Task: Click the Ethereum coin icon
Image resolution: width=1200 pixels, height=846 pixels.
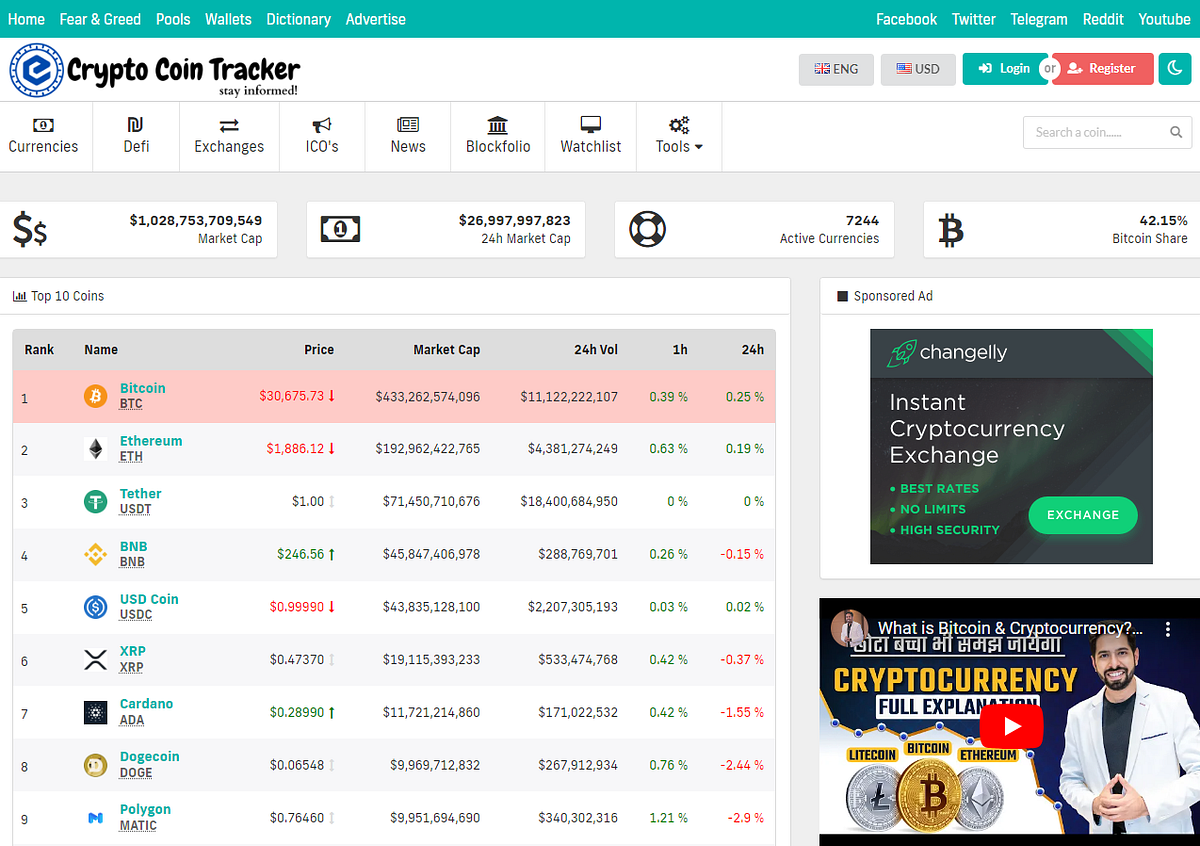Action: 95,449
